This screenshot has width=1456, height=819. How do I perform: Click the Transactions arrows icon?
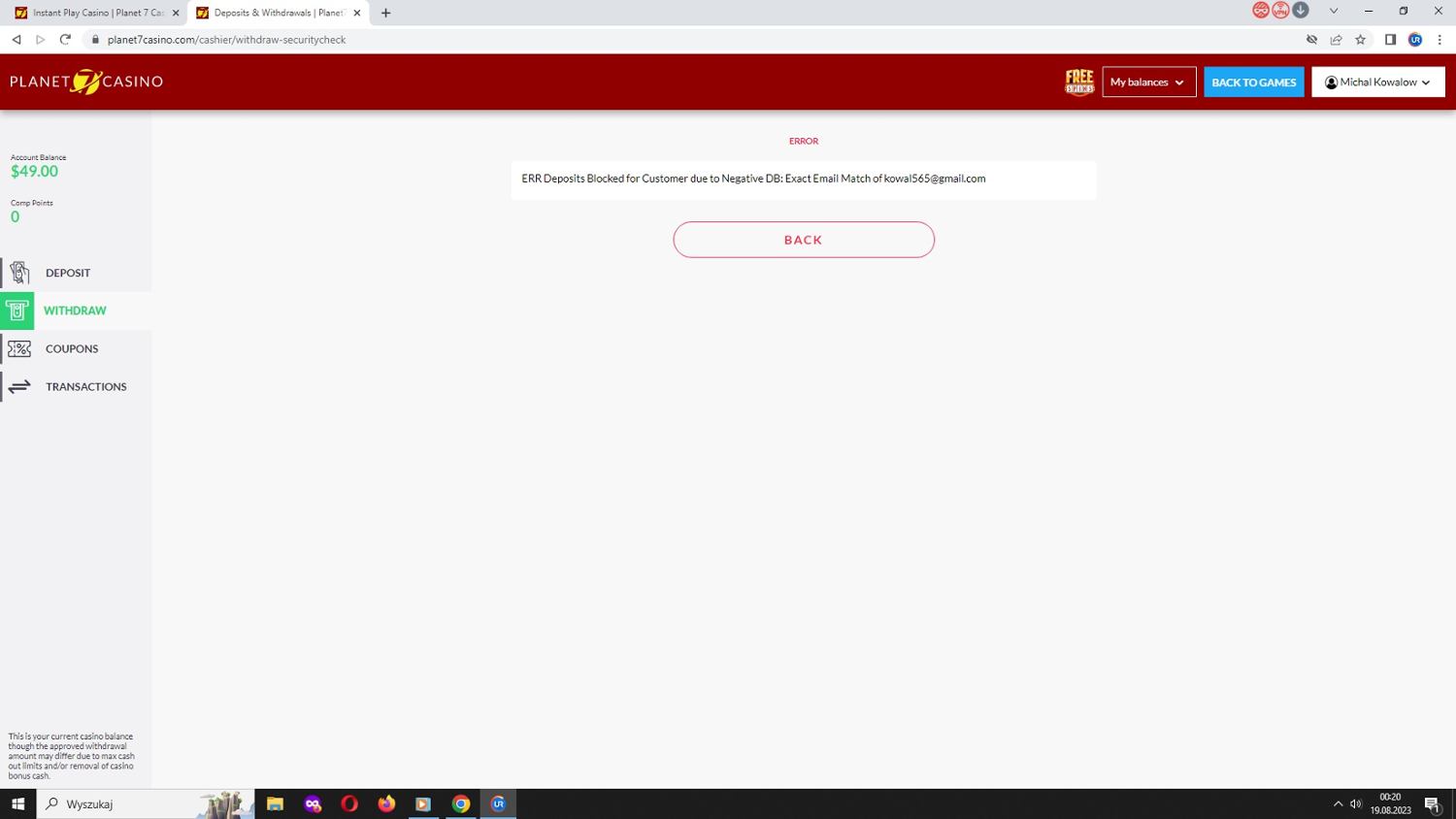click(19, 386)
